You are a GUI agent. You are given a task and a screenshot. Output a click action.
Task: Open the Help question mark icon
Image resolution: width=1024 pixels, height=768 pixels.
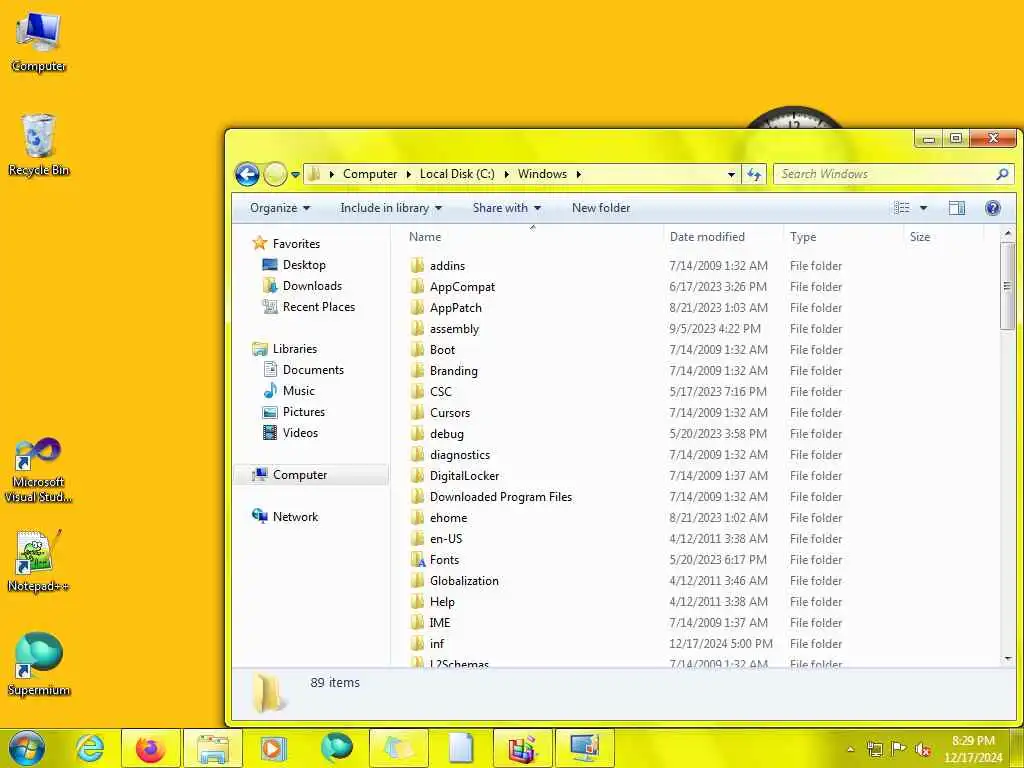coord(993,208)
